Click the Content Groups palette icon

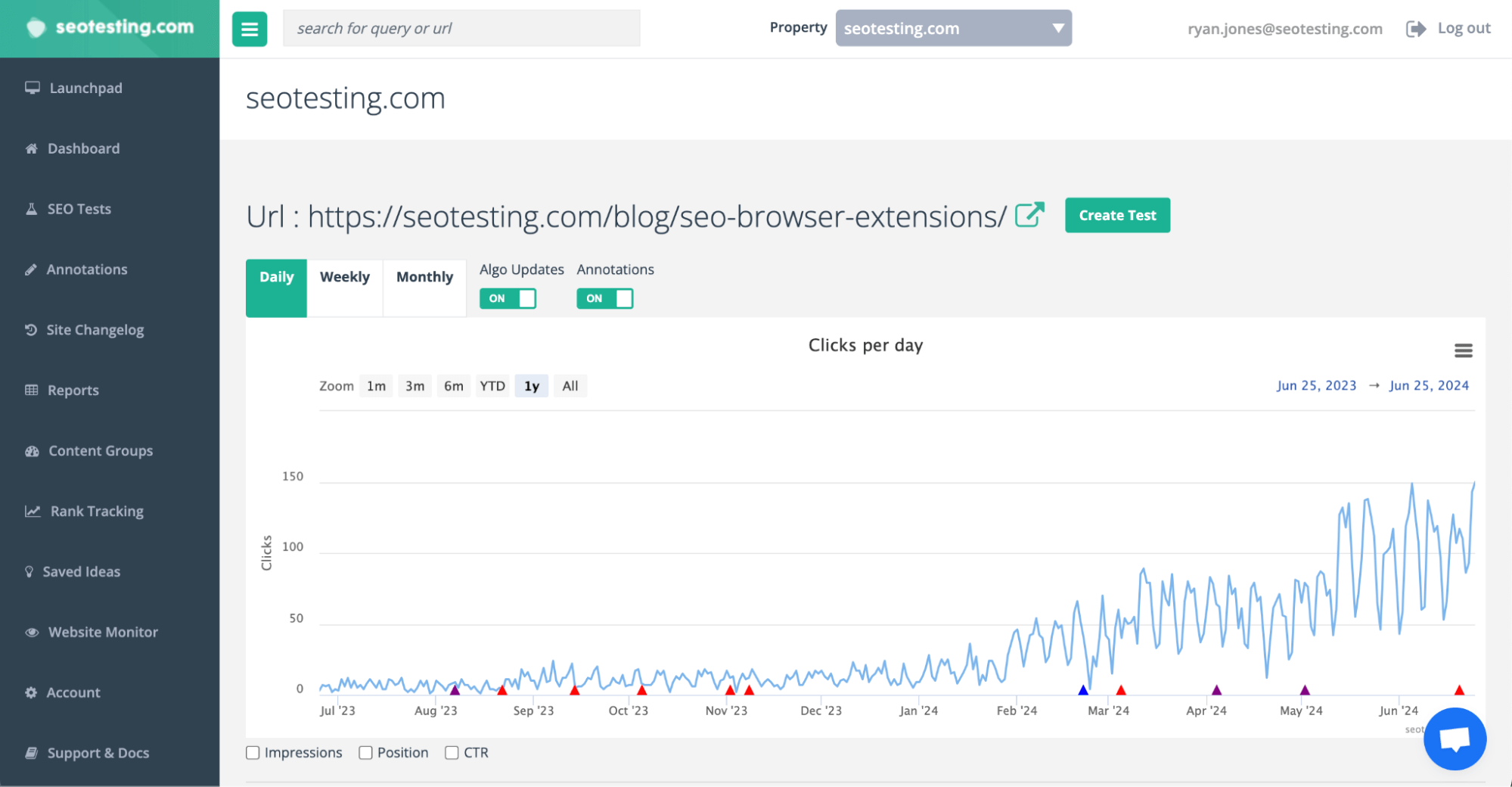tap(32, 451)
